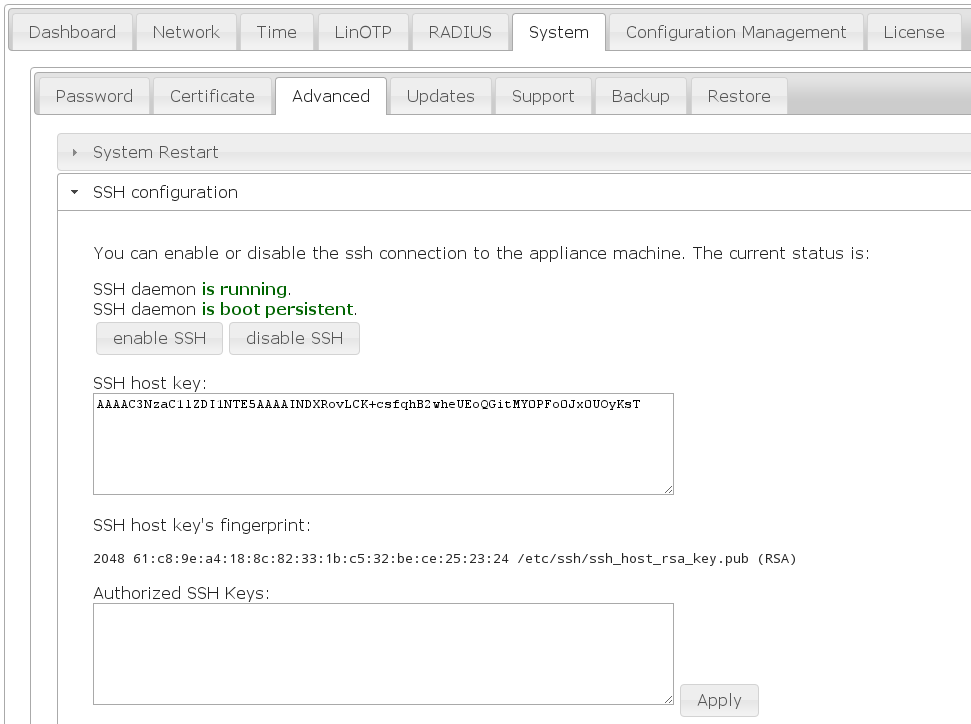Switch to the Support sub-tab
This screenshot has height=724, width=971.
(x=543, y=96)
